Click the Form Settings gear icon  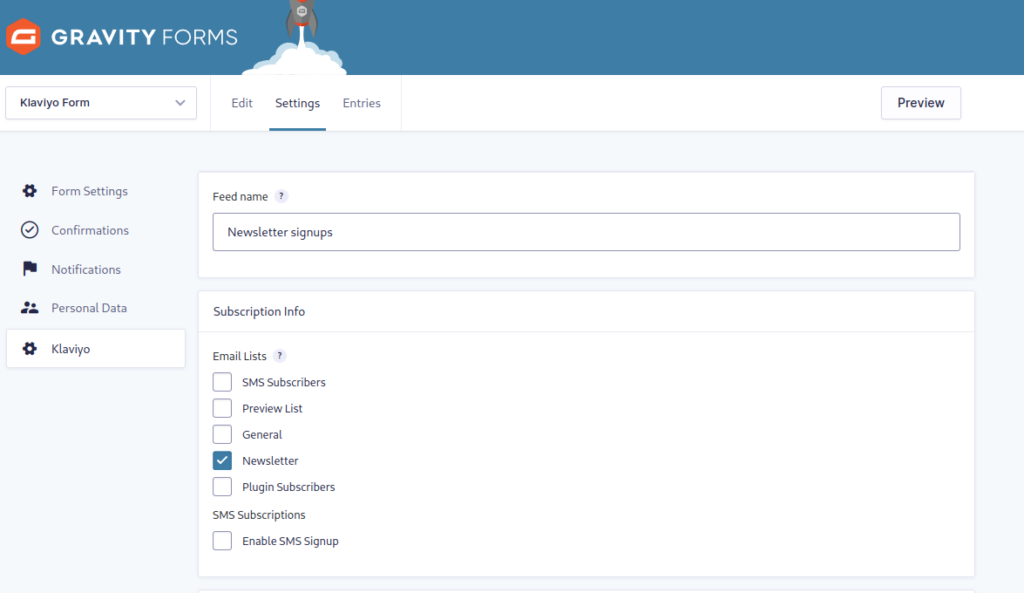29,191
